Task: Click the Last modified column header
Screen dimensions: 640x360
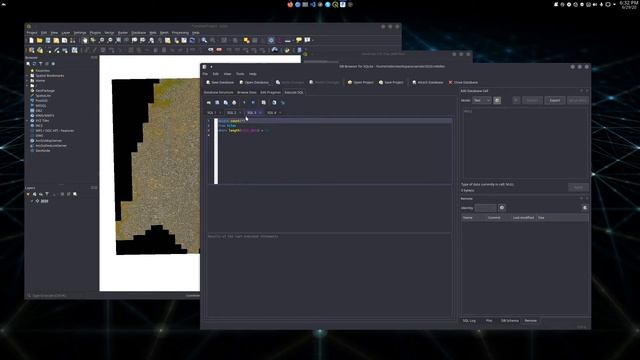Action: click(x=523, y=218)
